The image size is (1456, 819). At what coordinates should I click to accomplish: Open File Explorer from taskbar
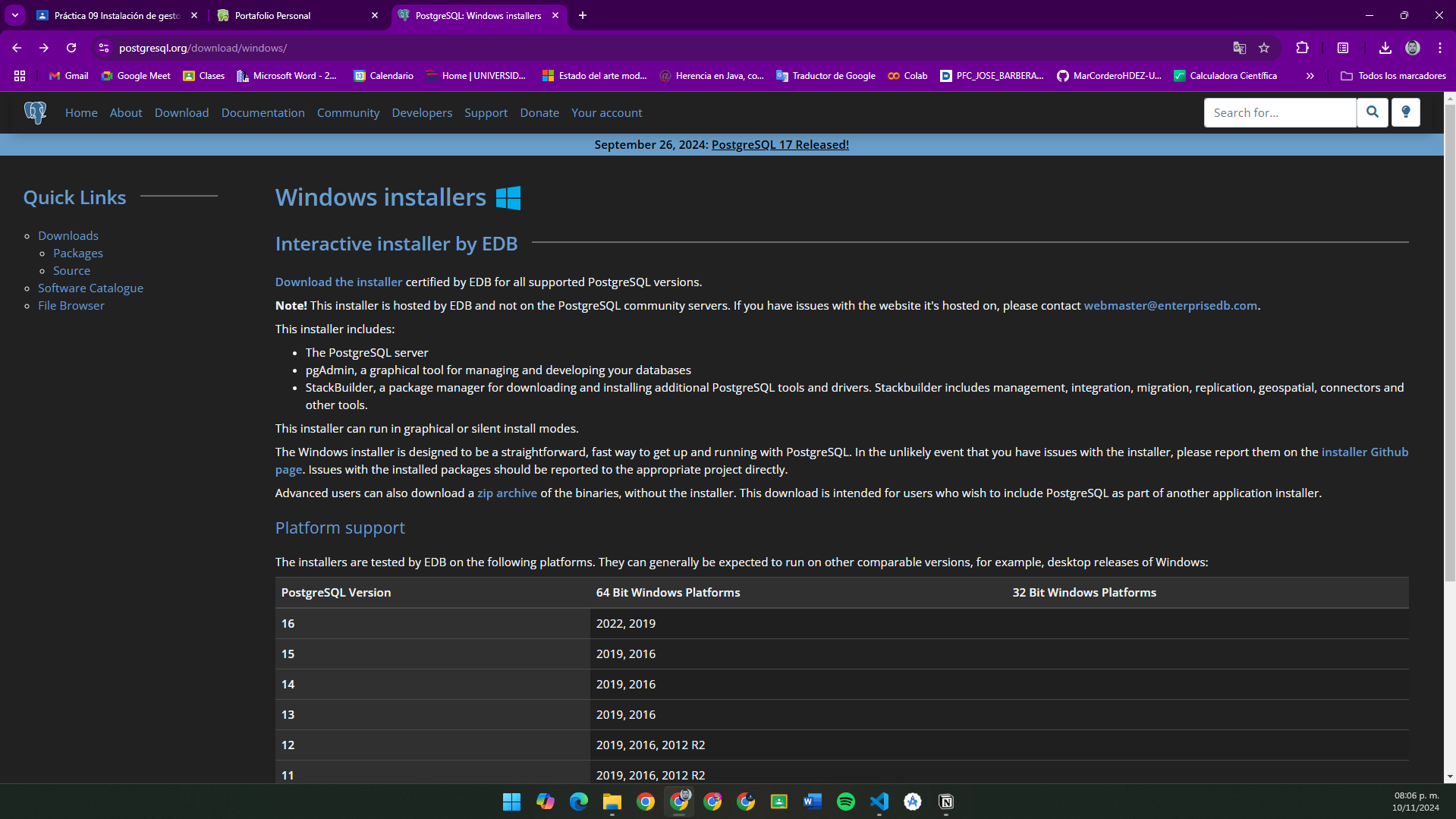point(612,802)
